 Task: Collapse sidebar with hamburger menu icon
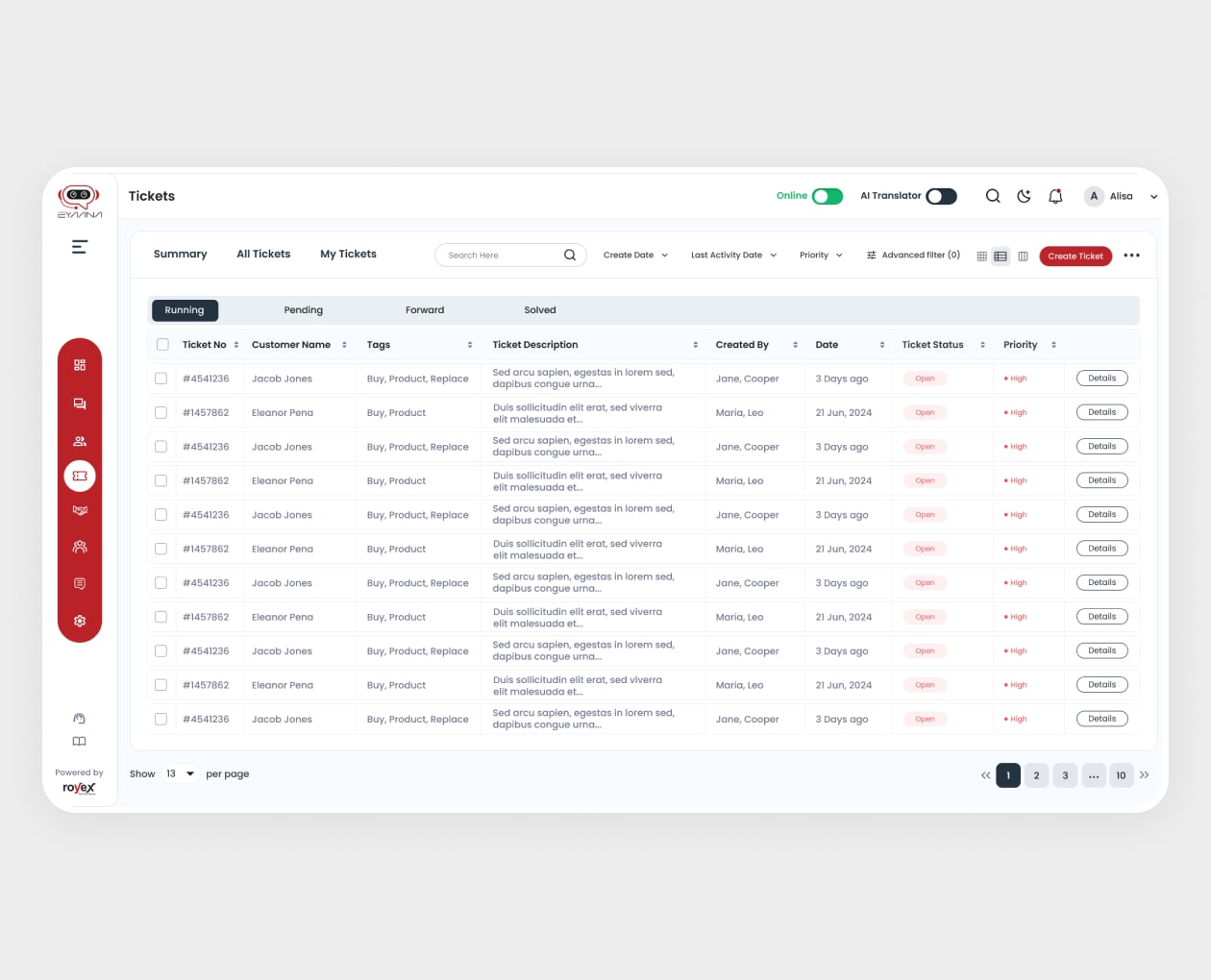pos(80,247)
